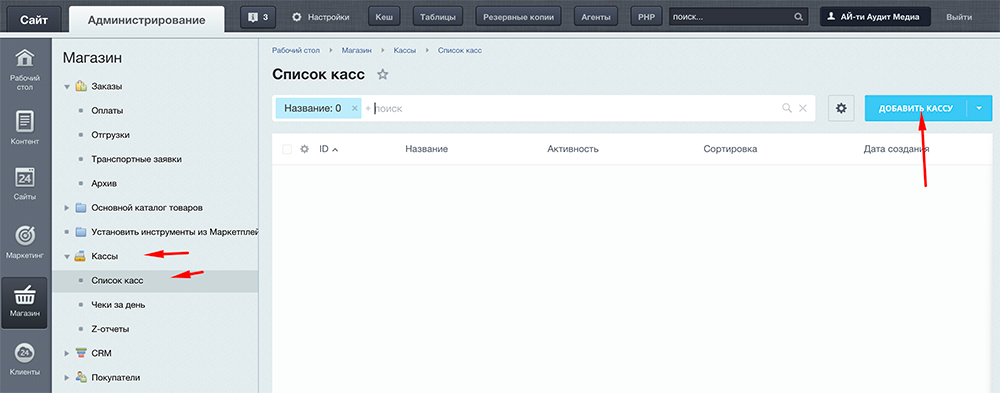Open the Контент section icon
1000x393 pixels.
click(25, 121)
